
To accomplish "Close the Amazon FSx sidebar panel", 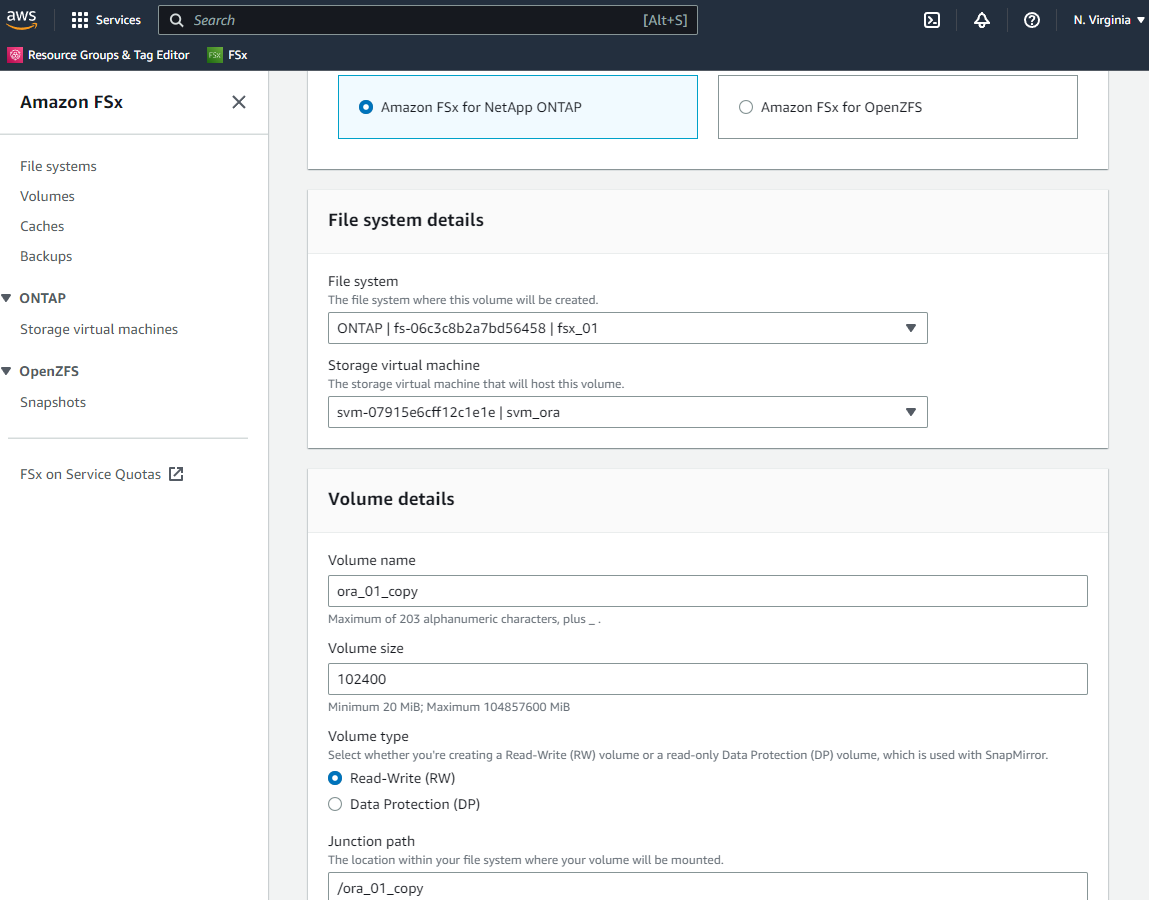I will pos(239,102).
